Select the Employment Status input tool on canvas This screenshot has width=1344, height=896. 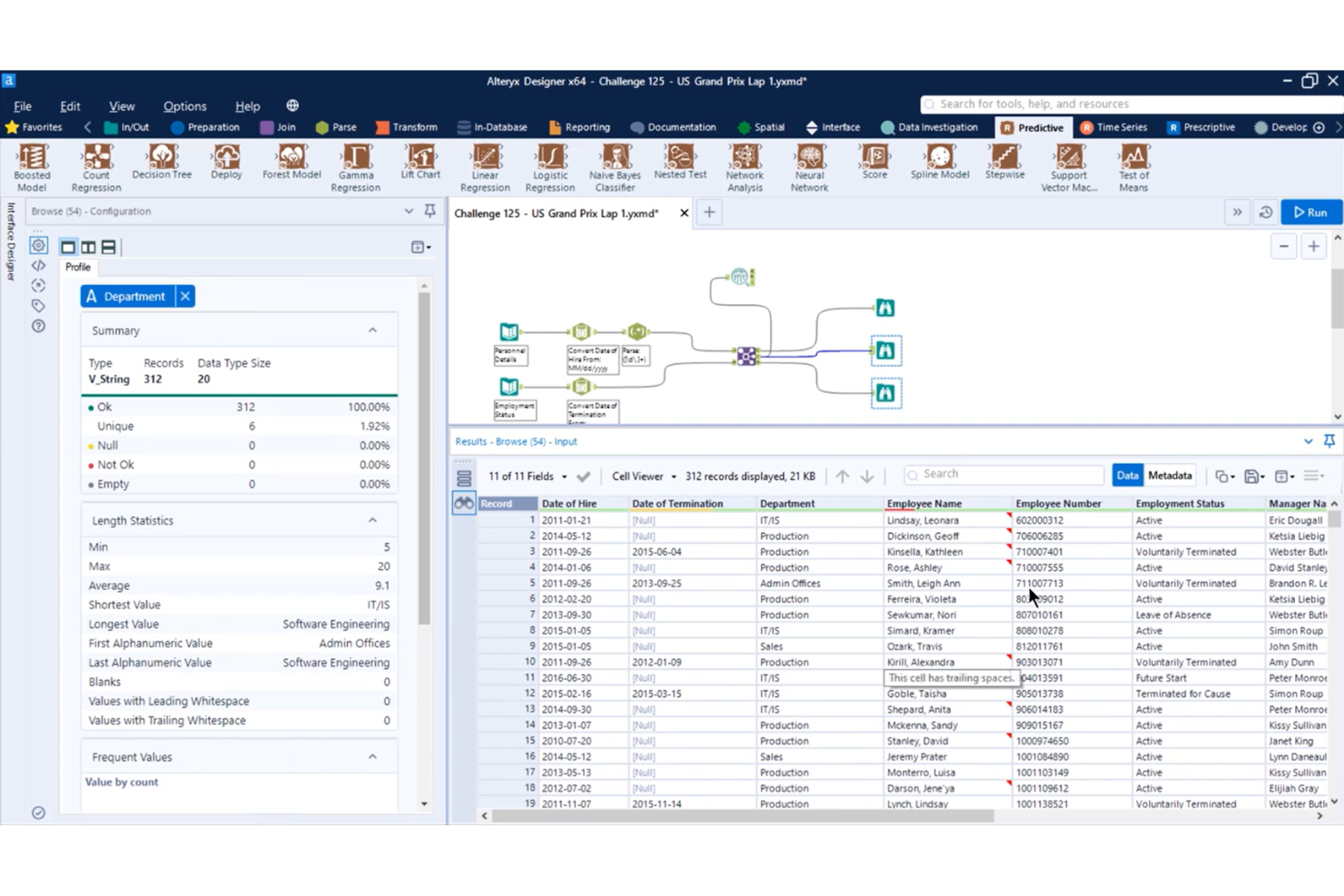pyautogui.click(x=509, y=387)
